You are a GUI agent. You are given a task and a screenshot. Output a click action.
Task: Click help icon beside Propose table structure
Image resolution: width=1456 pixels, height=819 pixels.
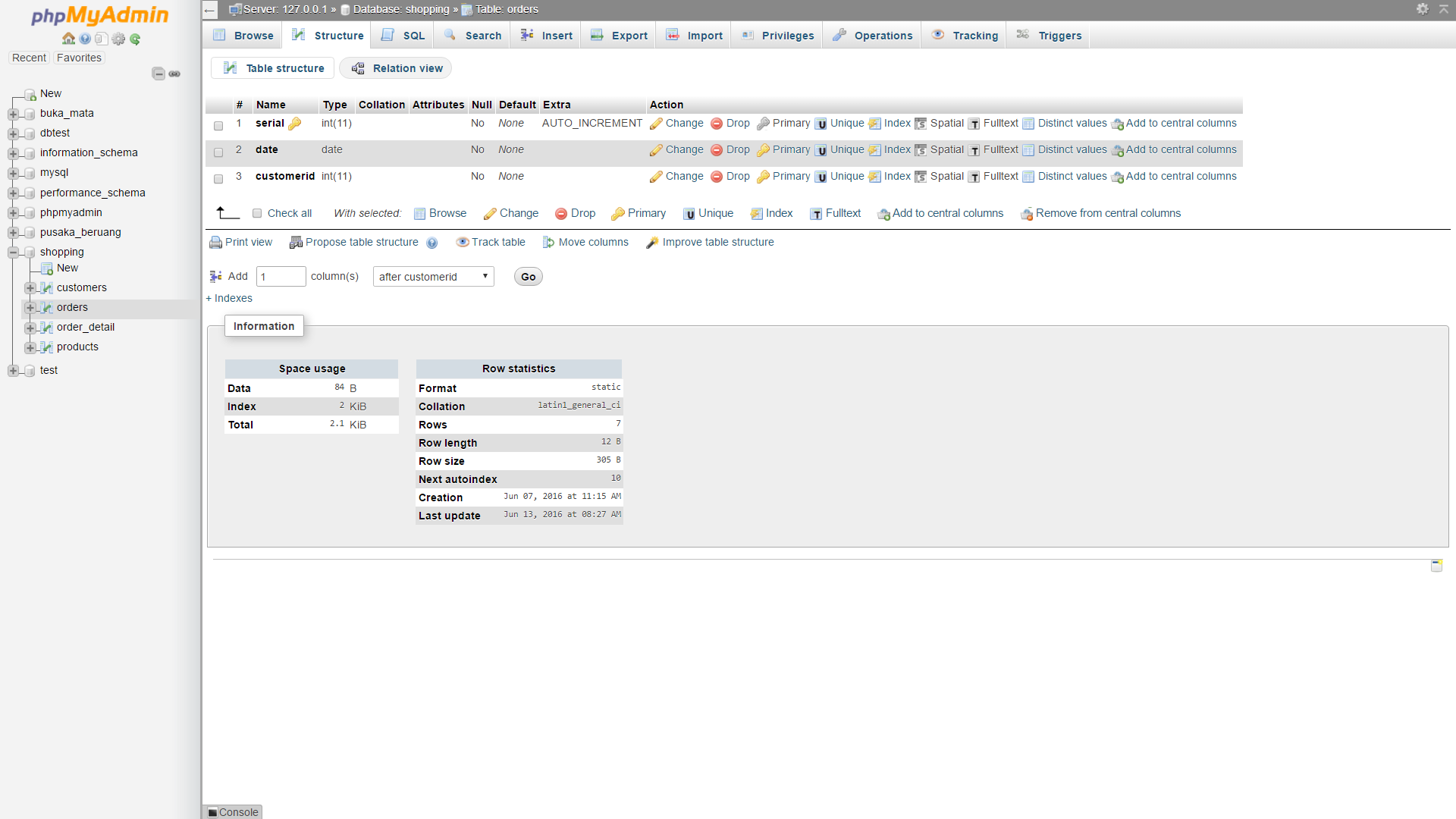click(x=431, y=243)
